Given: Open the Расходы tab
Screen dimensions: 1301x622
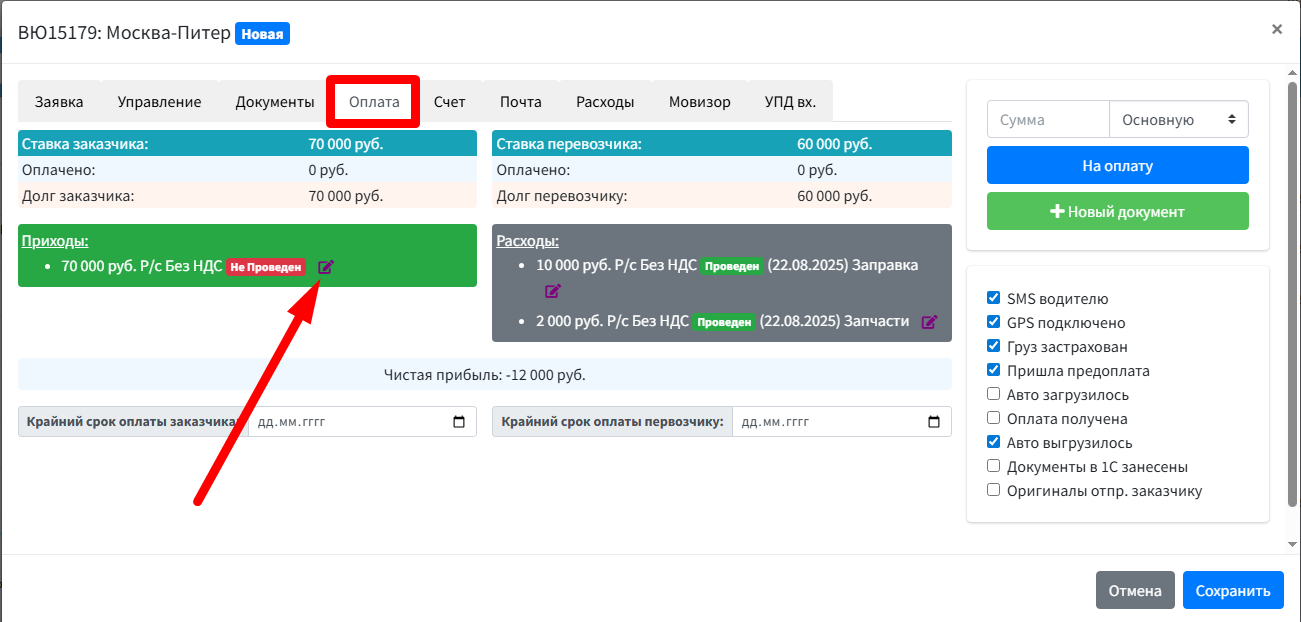Looking at the screenshot, I should [605, 102].
